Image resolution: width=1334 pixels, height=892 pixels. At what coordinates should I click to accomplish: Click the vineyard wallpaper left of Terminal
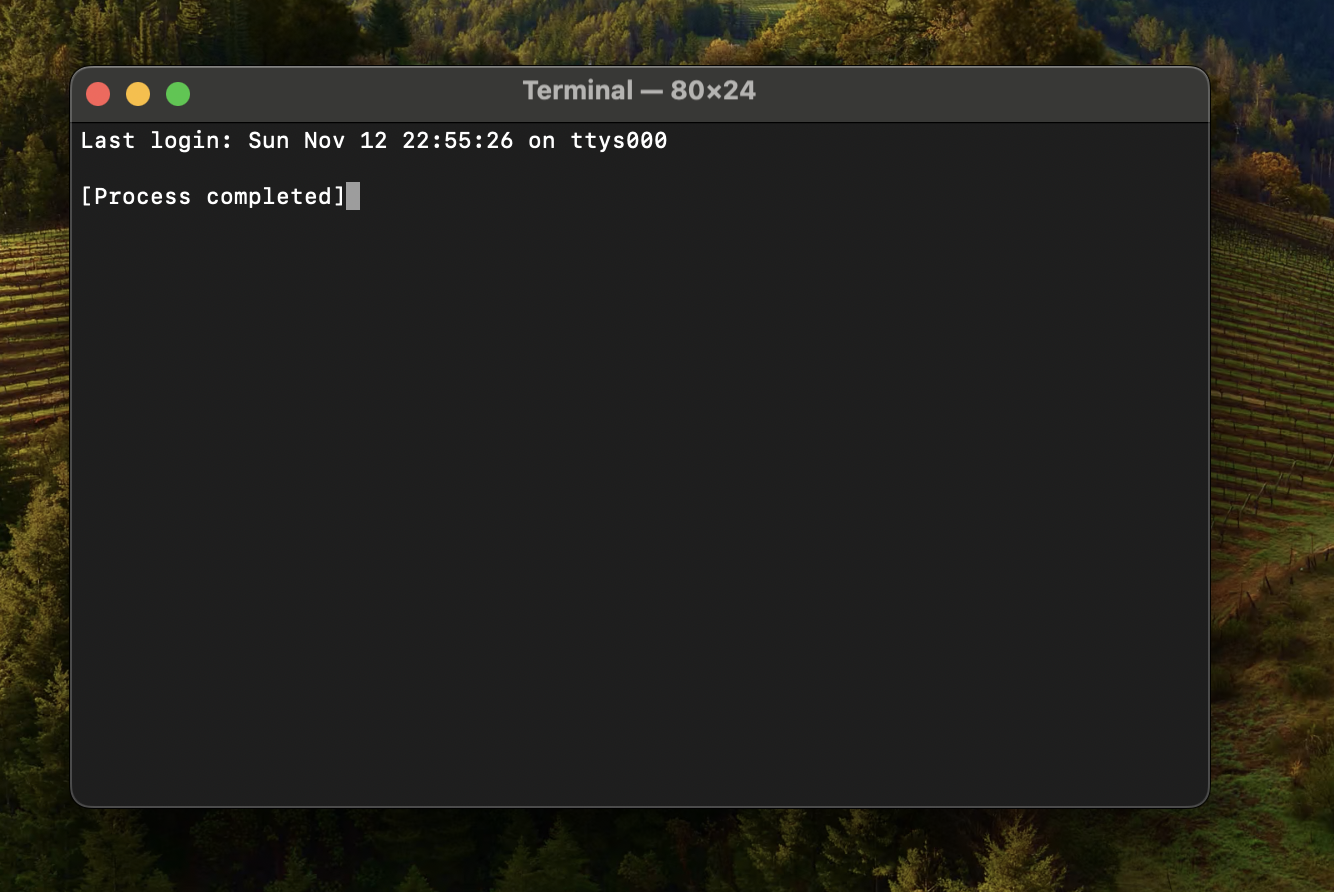(35, 450)
